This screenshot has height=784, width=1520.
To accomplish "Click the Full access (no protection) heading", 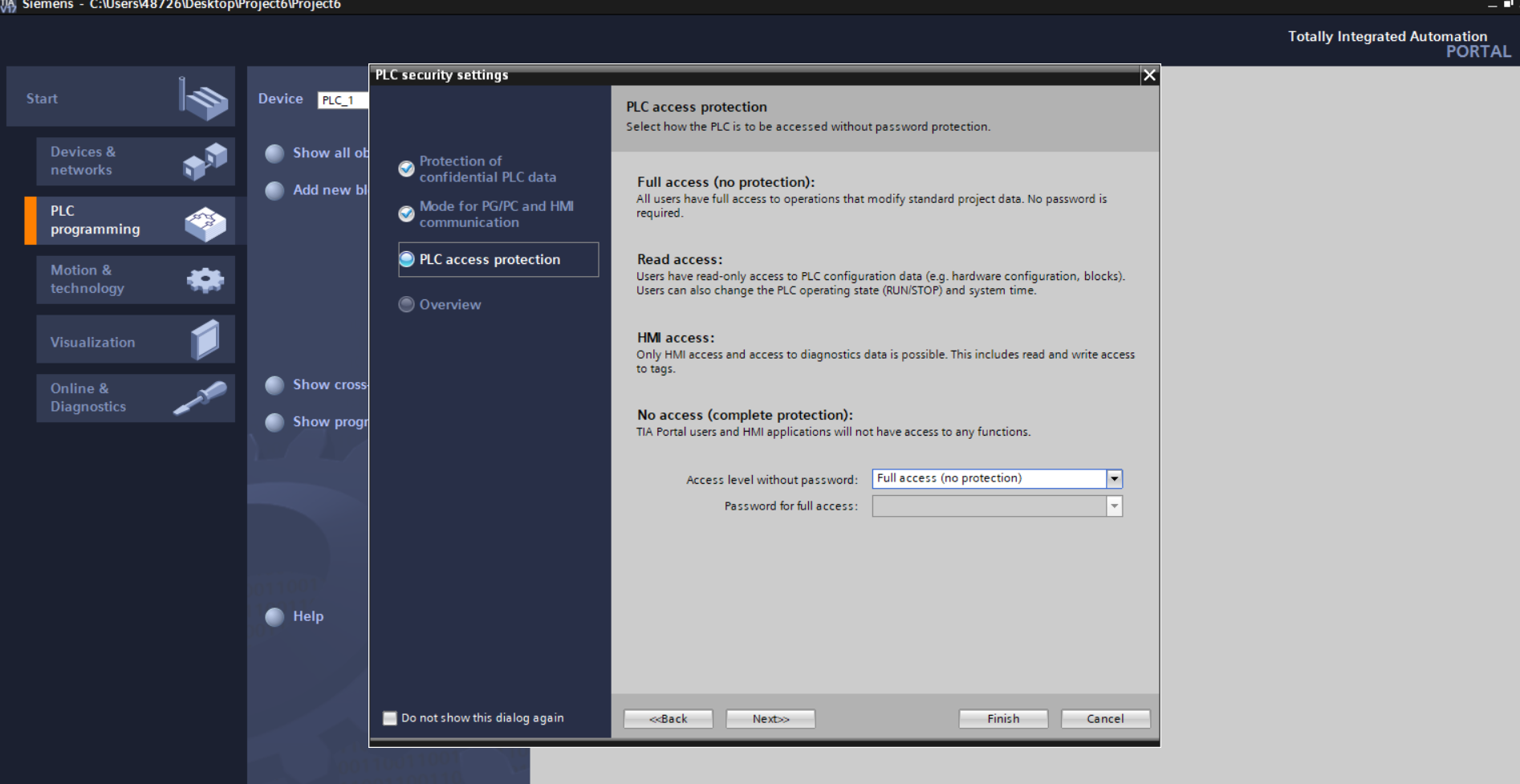I will [725, 182].
